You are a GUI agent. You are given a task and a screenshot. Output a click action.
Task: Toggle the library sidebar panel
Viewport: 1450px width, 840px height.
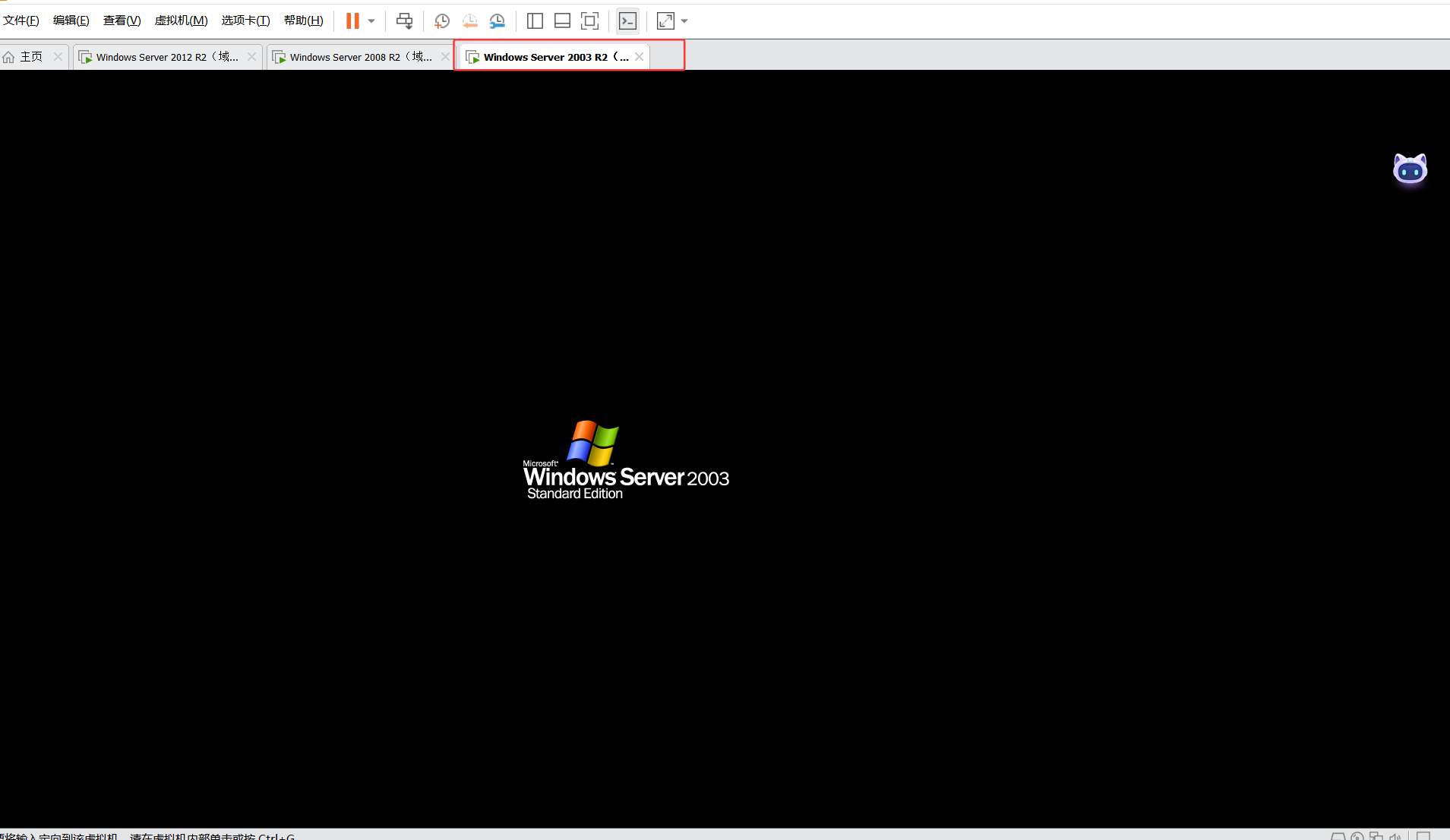(x=535, y=21)
